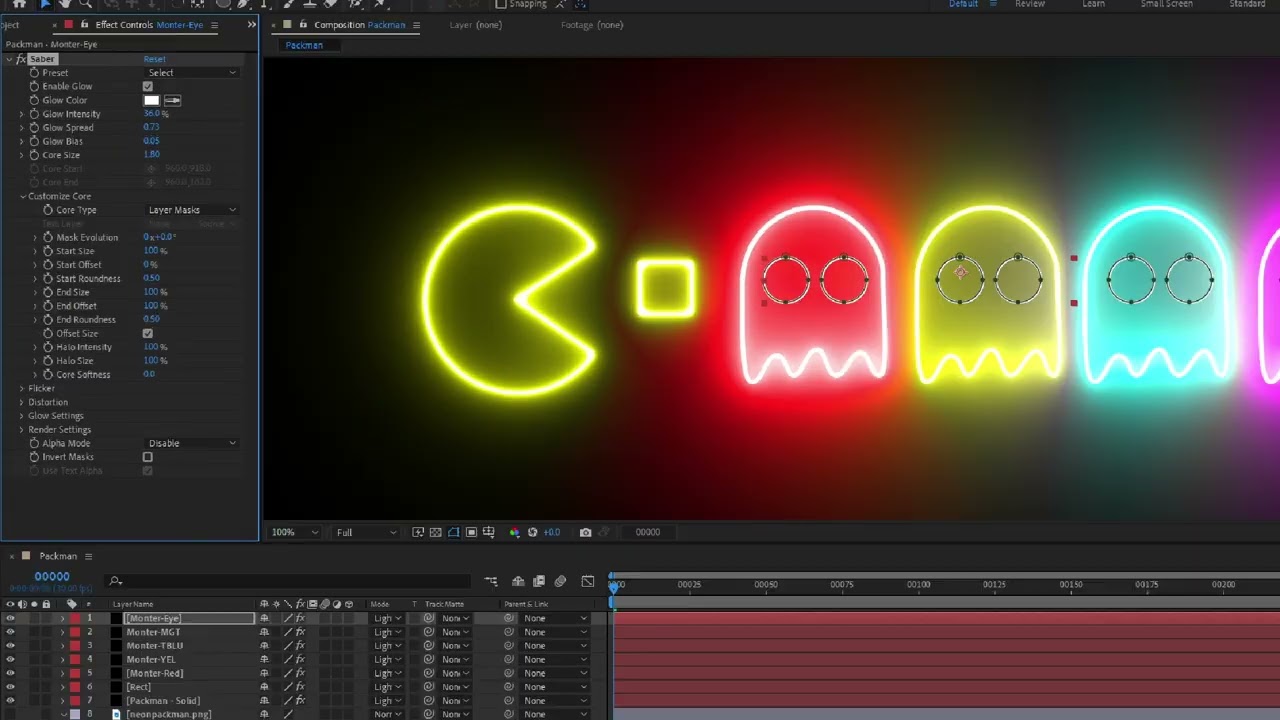The height and width of the screenshot is (720, 1280).
Task: Choose the Selection arrow tool
Action: click(45, 4)
